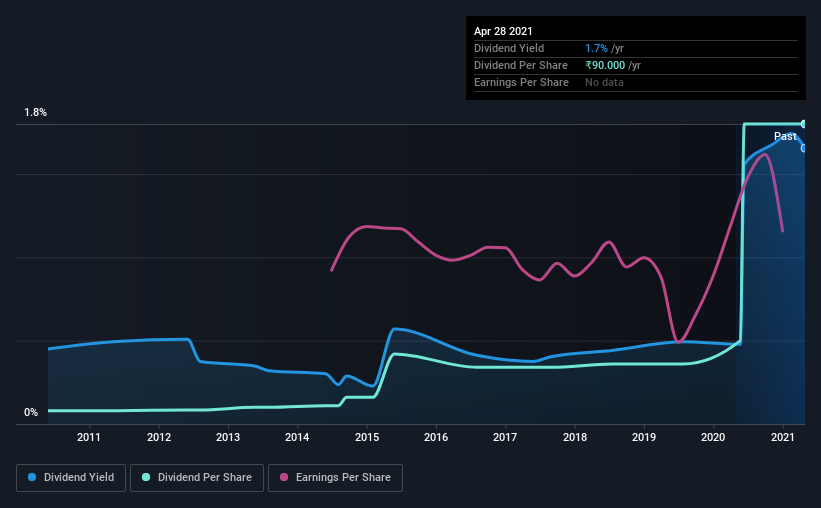
Task: Click the teal Dividend Per Share legend dot
Action: [146, 477]
